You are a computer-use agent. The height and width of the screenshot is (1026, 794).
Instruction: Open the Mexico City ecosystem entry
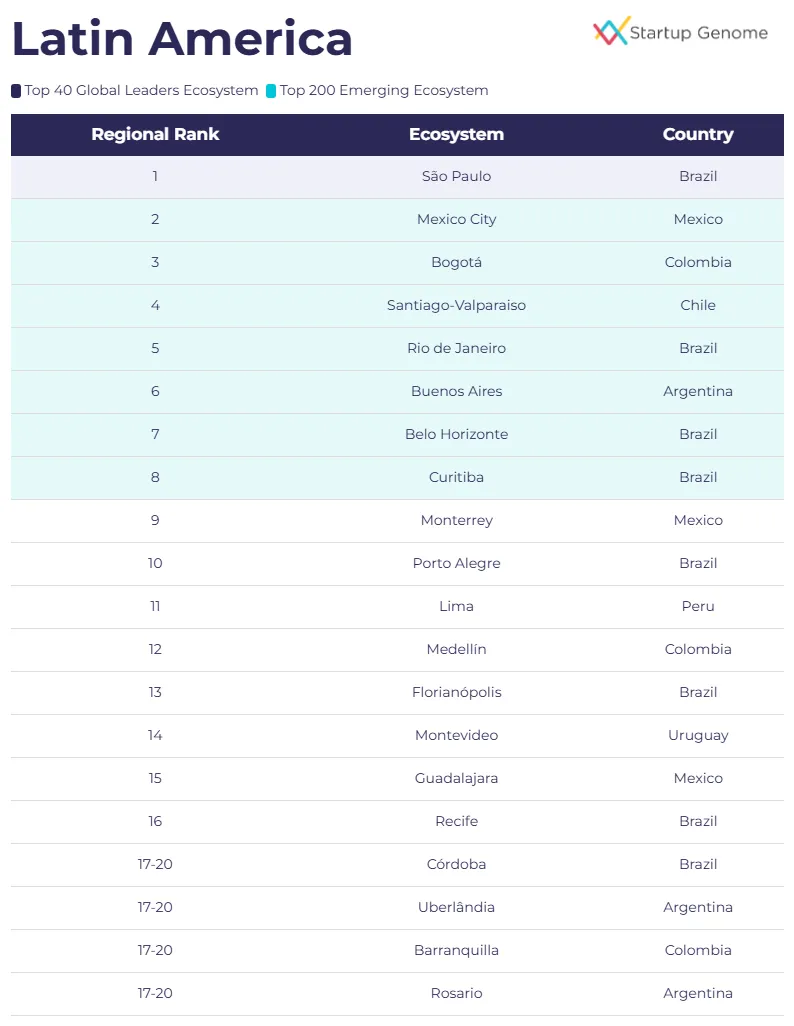coord(456,220)
